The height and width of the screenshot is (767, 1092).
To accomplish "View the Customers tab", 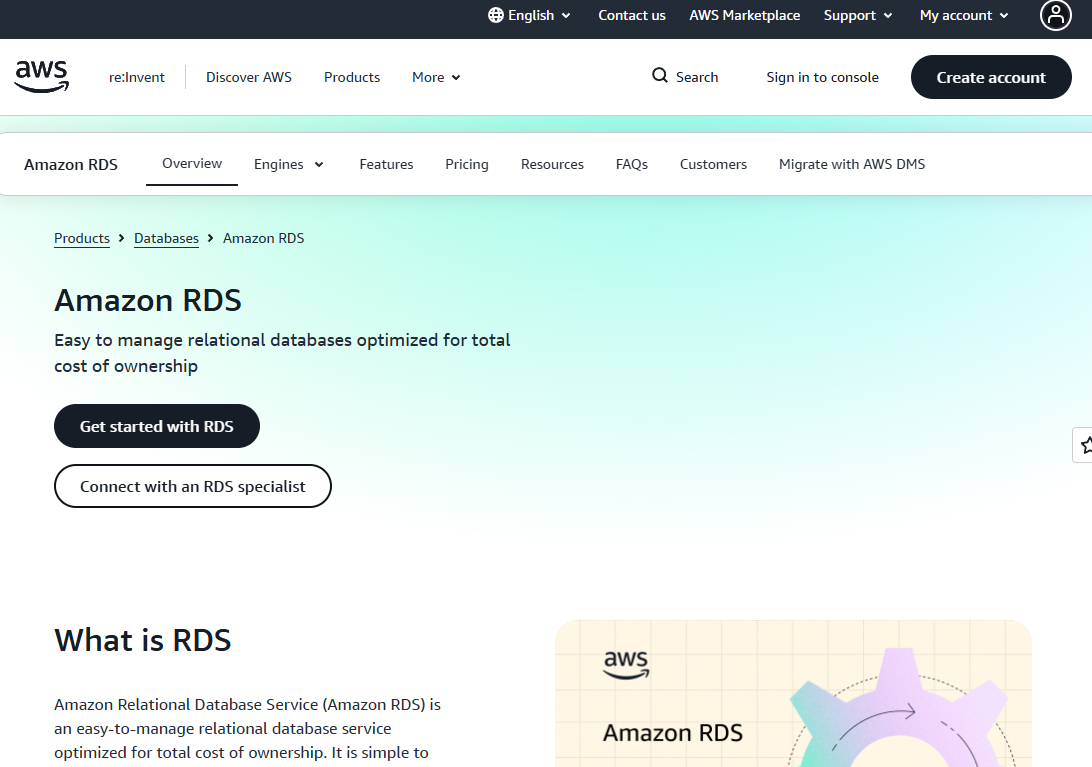I will 713,164.
